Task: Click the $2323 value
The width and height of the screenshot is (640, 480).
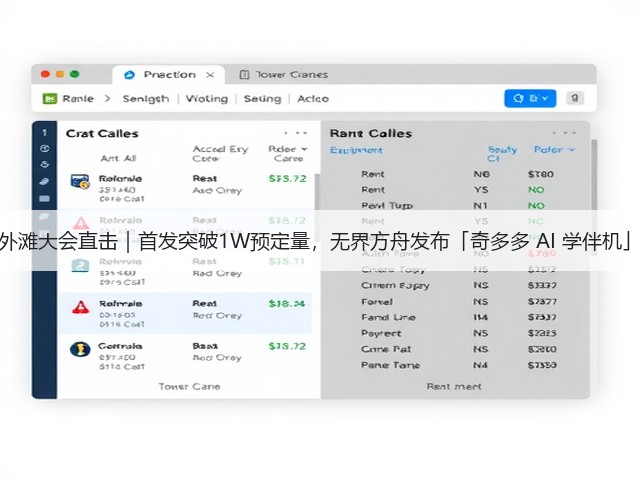Action: point(542,333)
